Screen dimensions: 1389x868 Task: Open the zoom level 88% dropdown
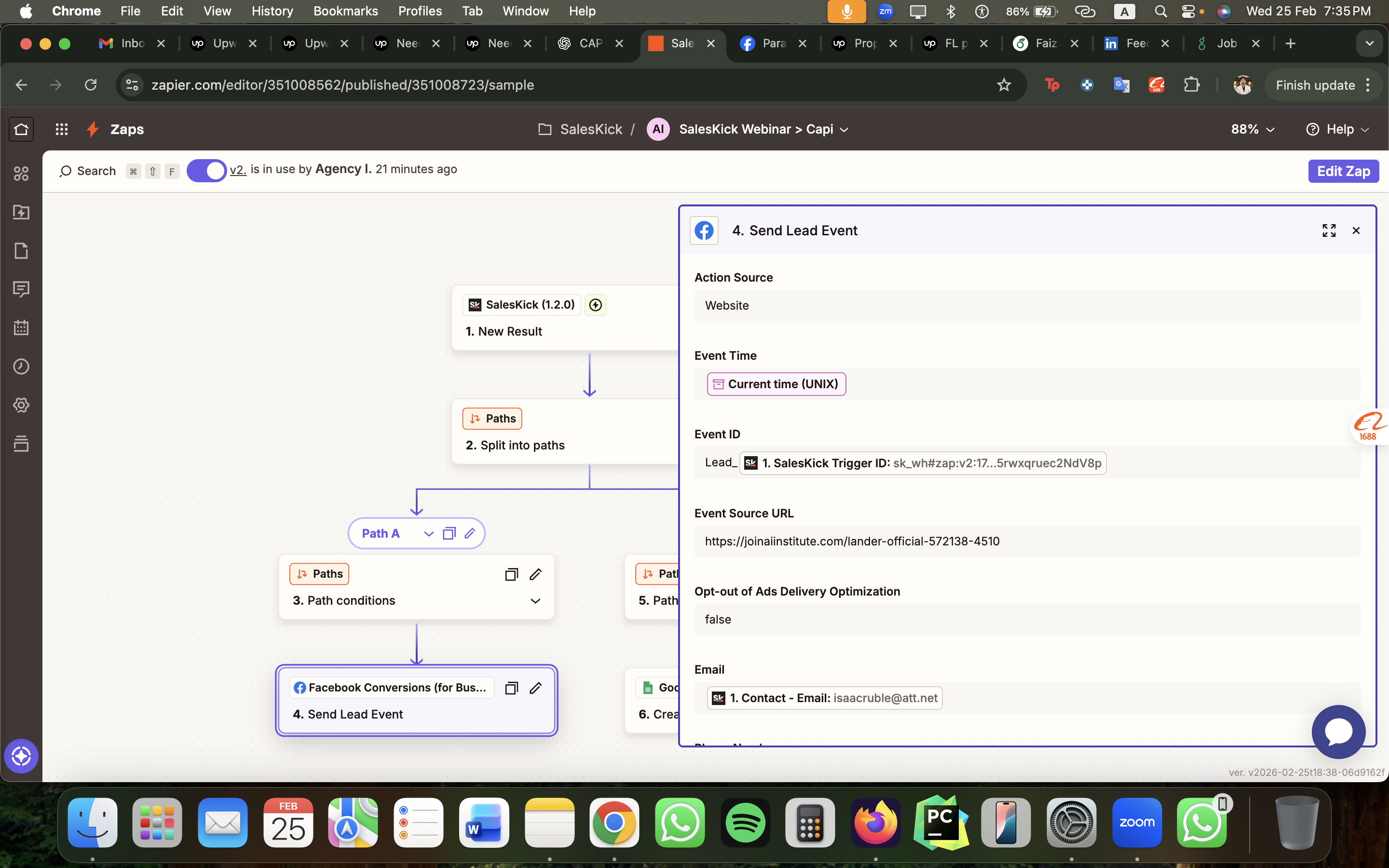[x=1252, y=129]
